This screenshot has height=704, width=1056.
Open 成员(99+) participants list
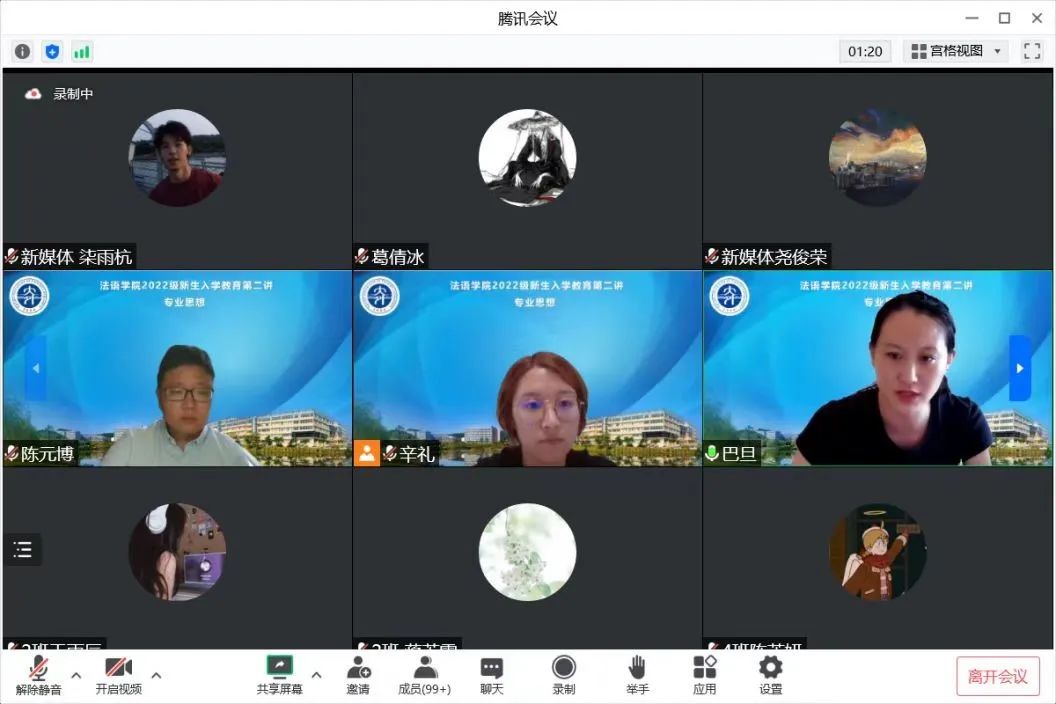coord(424,675)
